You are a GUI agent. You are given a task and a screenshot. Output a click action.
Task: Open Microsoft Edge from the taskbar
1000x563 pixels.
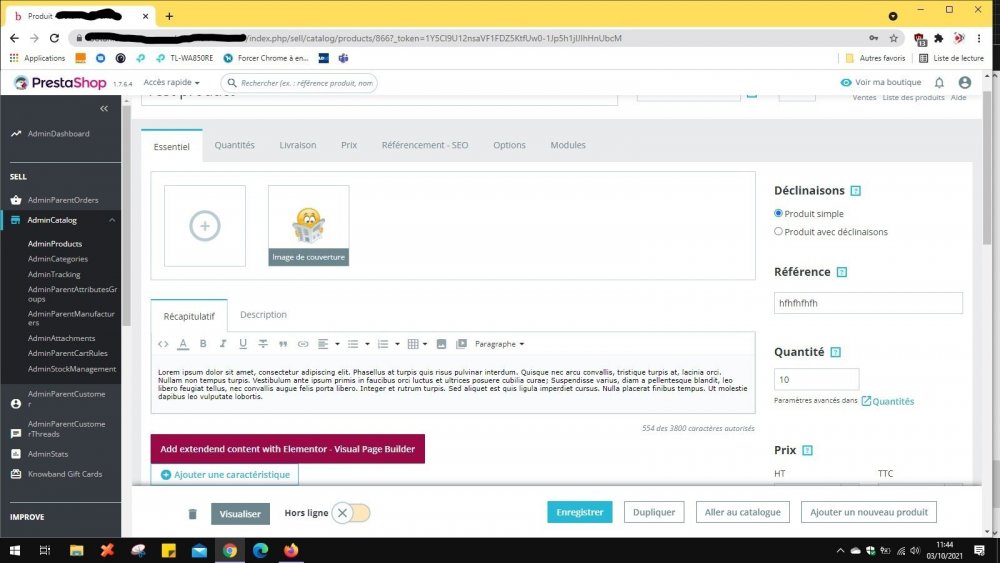260,550
